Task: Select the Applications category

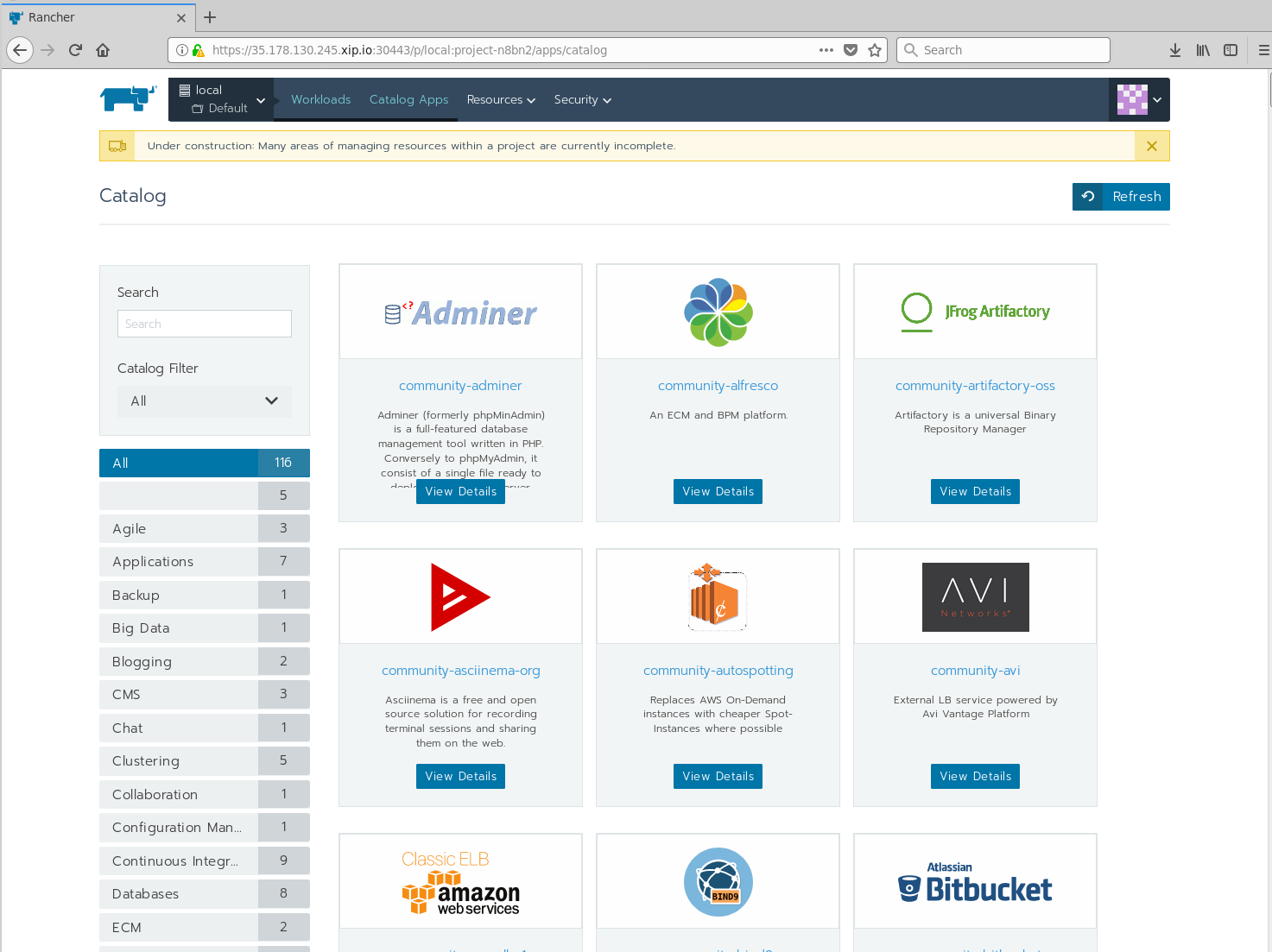Action: pos(205,561)
